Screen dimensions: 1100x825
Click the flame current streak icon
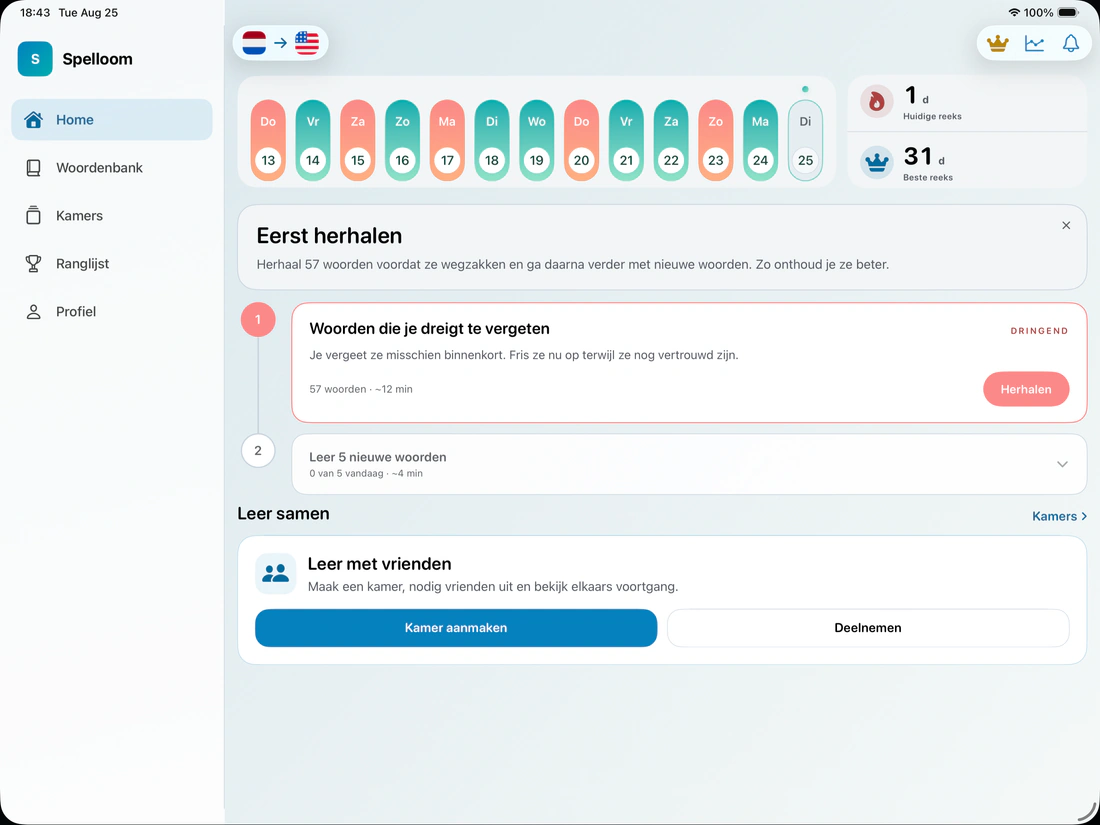click(876, 102)
